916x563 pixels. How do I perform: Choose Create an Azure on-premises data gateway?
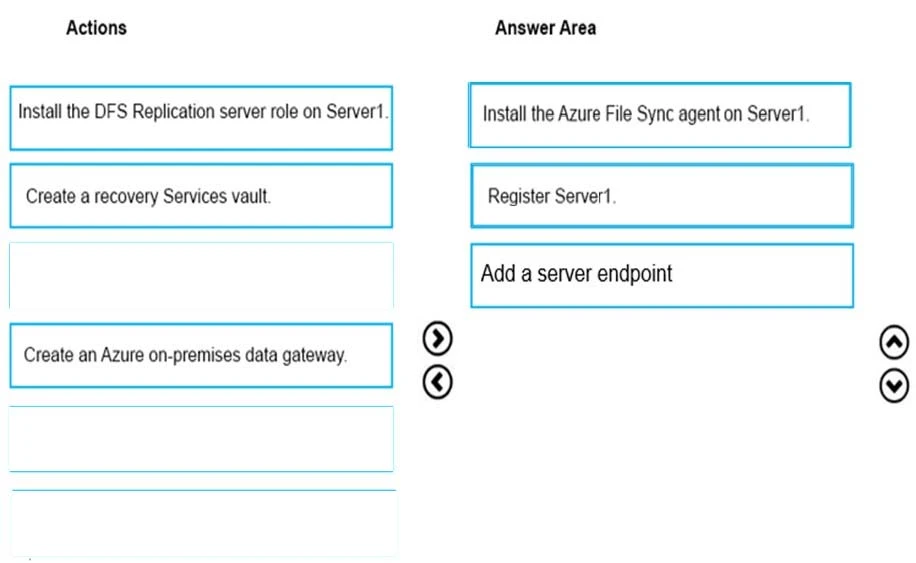[x=201, y=355]
